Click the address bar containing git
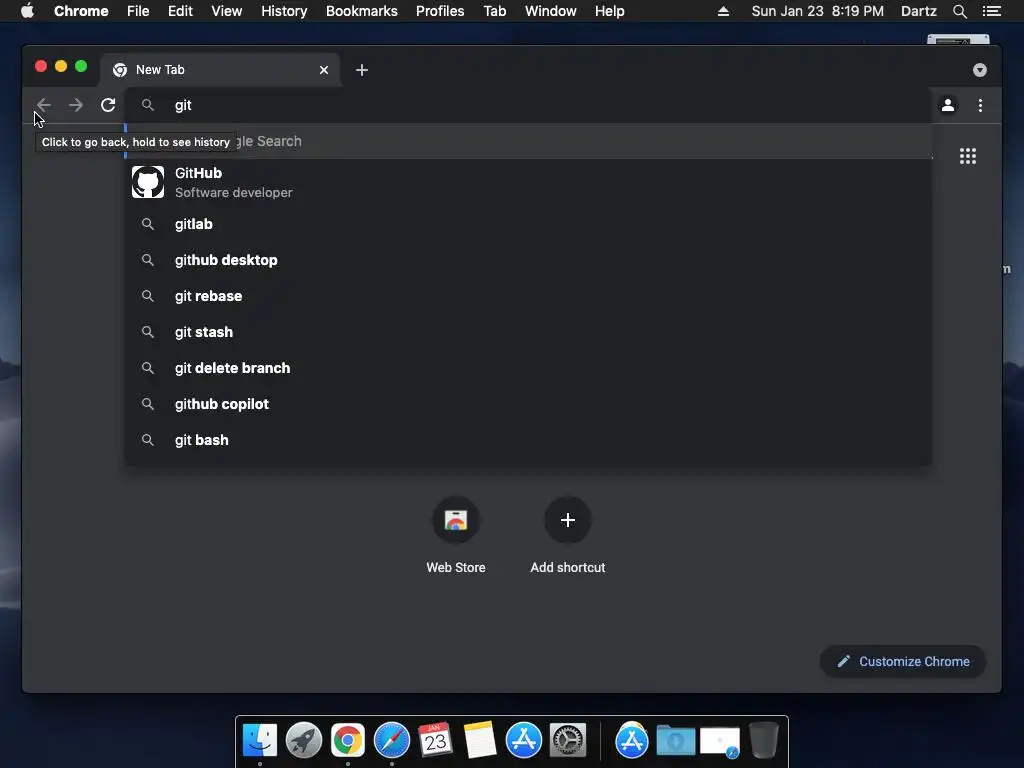This screenshot has width=1024, height=768. coord(528,105)
